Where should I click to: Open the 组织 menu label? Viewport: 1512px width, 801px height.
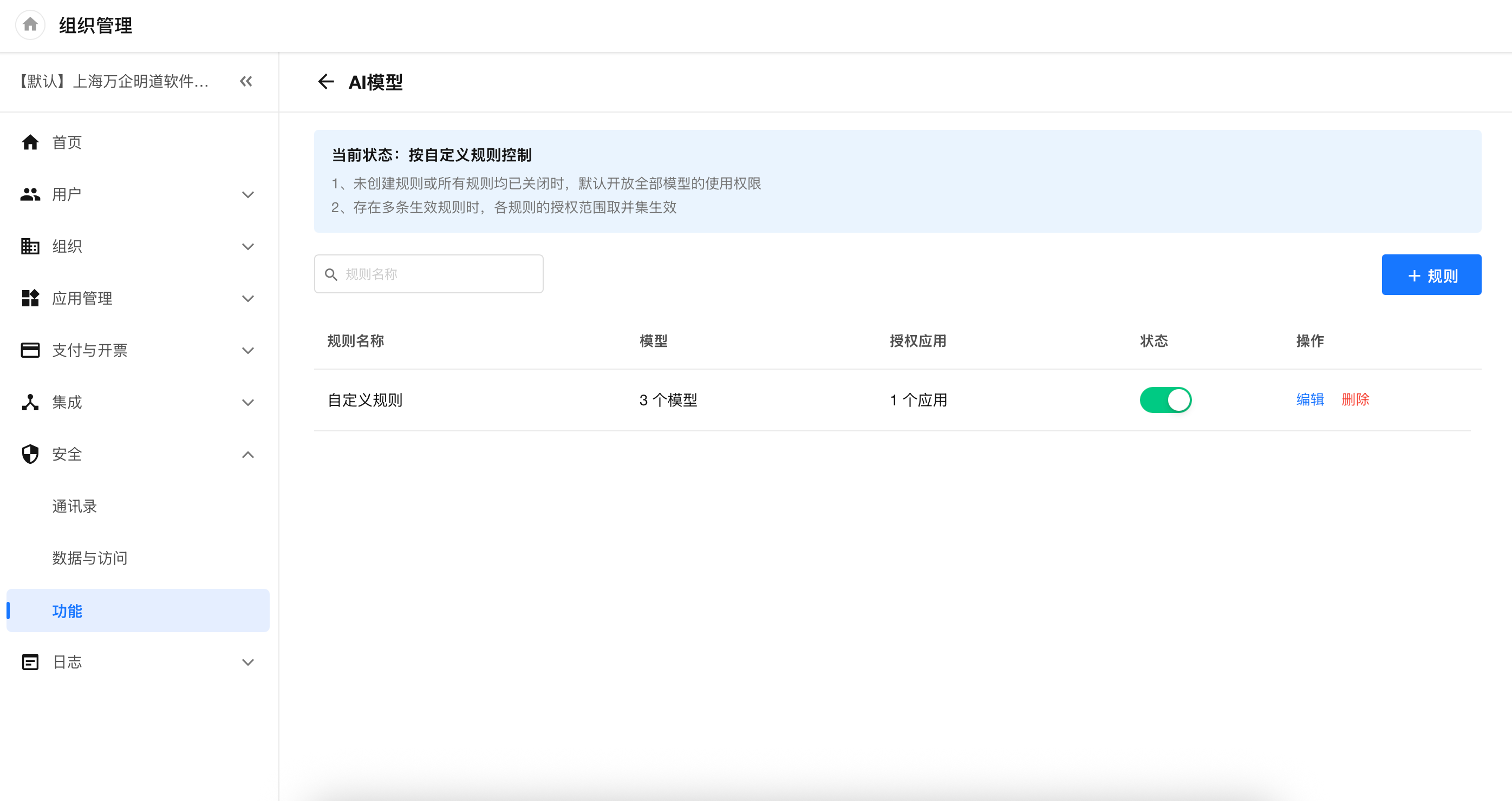coord(66,246)
